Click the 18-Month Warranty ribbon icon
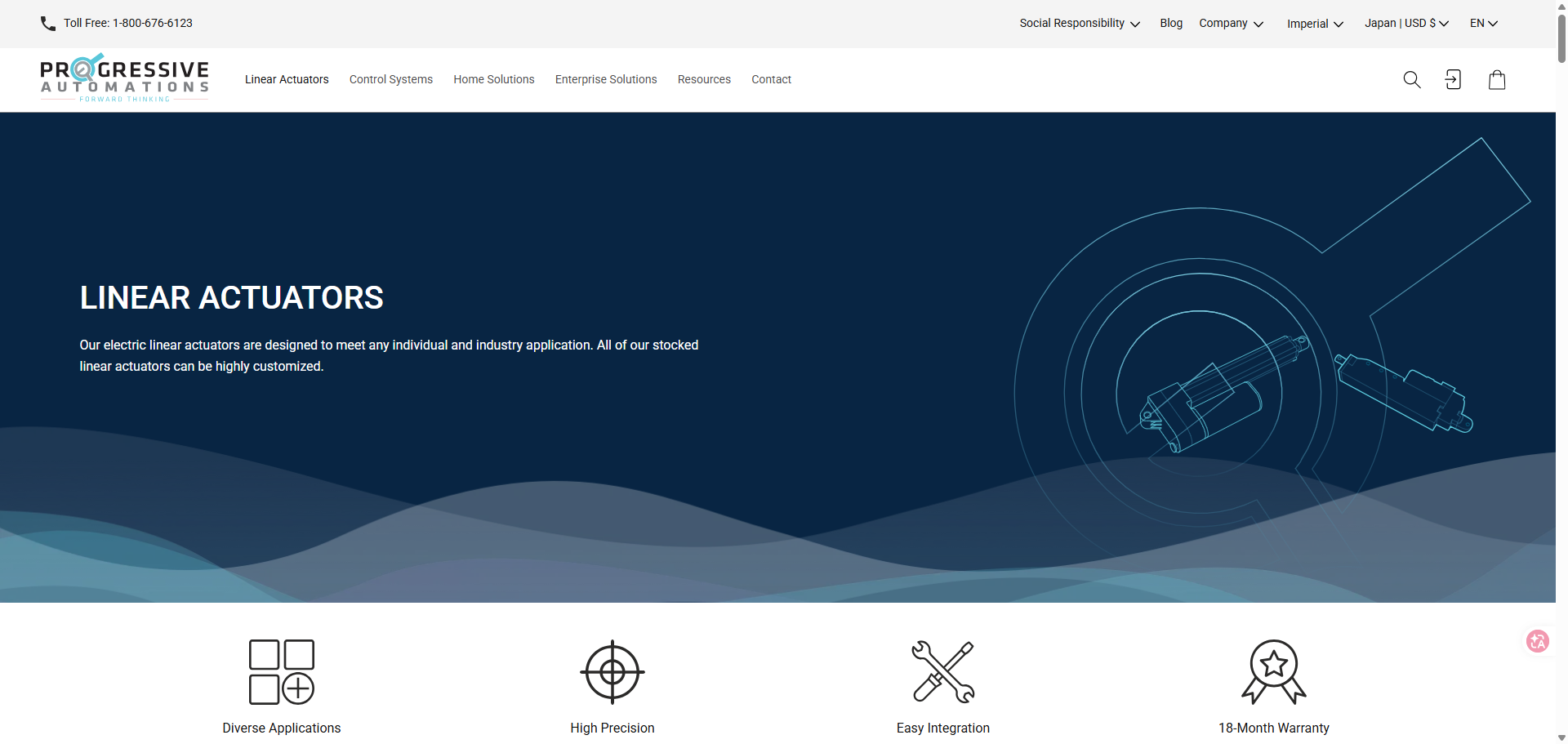This screenshot has height=744, width=1568. click(1273, 671)
